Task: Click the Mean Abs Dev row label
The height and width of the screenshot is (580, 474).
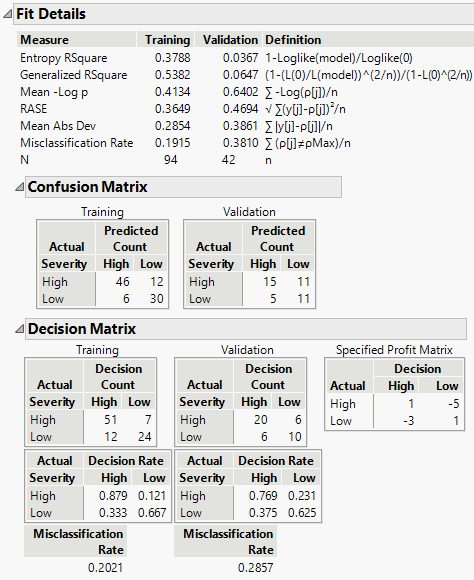Action: [x=58, y=126]
